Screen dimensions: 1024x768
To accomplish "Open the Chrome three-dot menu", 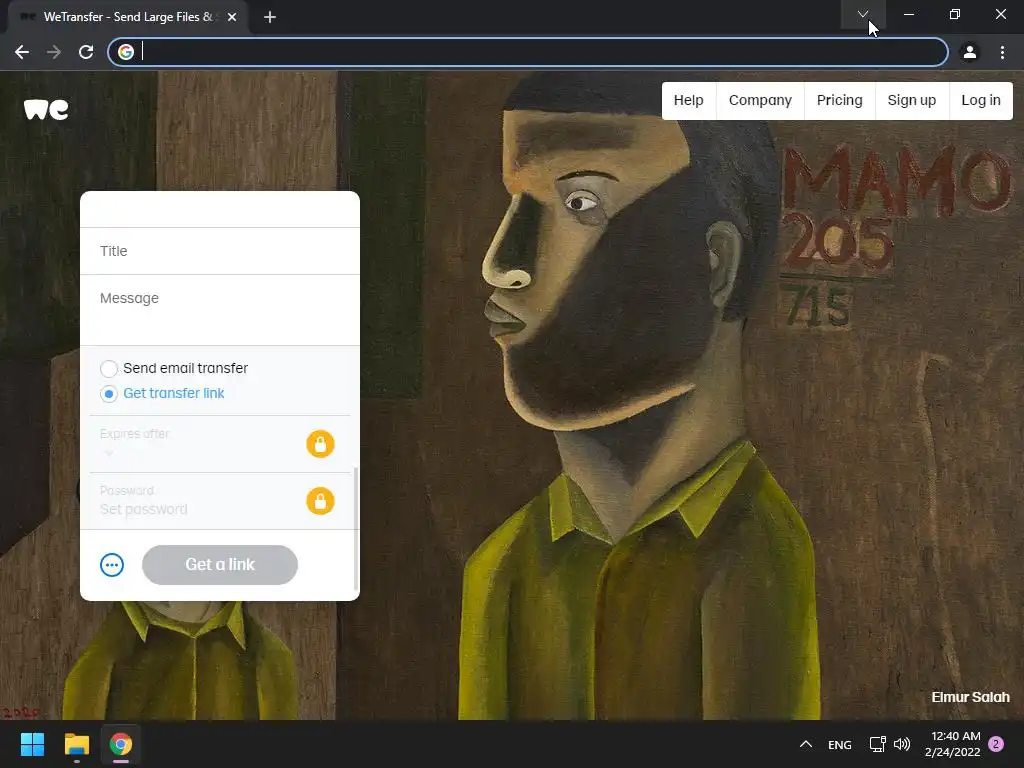I will (1002, 52).
